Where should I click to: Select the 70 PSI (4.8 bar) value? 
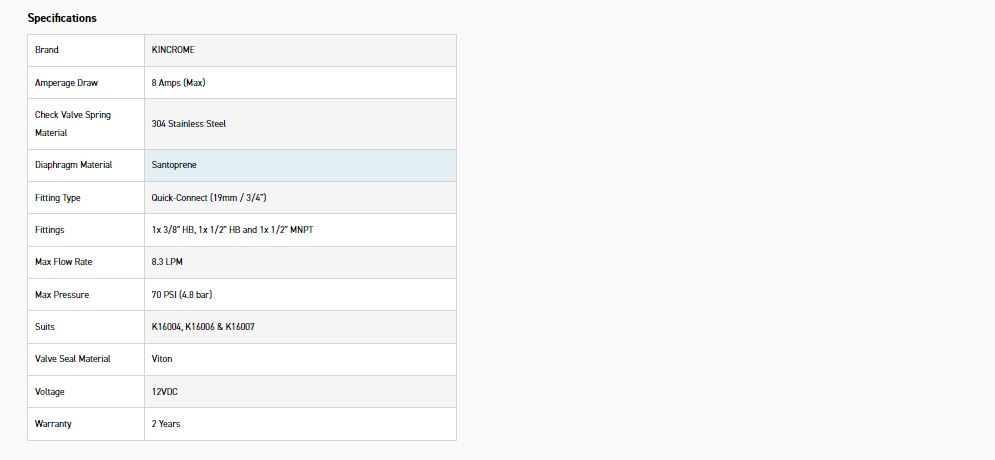(182, 295)
